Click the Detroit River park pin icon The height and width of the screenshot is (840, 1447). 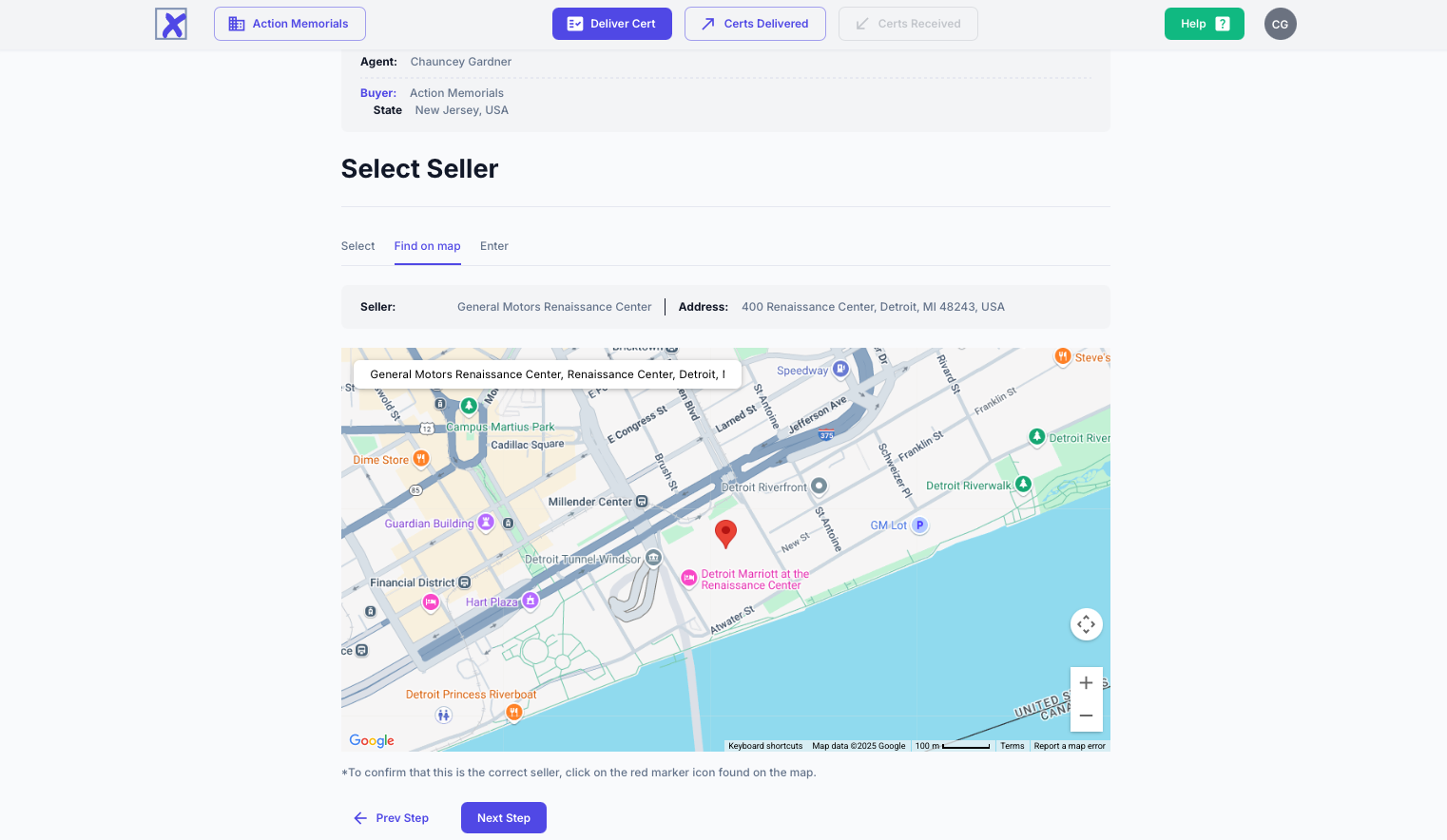1037,437
